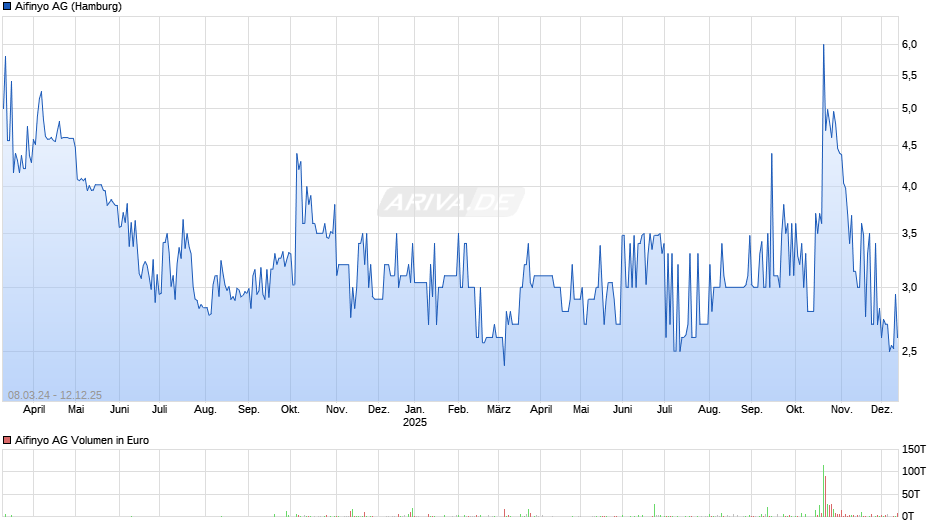Click the 'Nov.' label near the right end
The height and width of the screenshot is (526, 940).
(x=842, y=410)
